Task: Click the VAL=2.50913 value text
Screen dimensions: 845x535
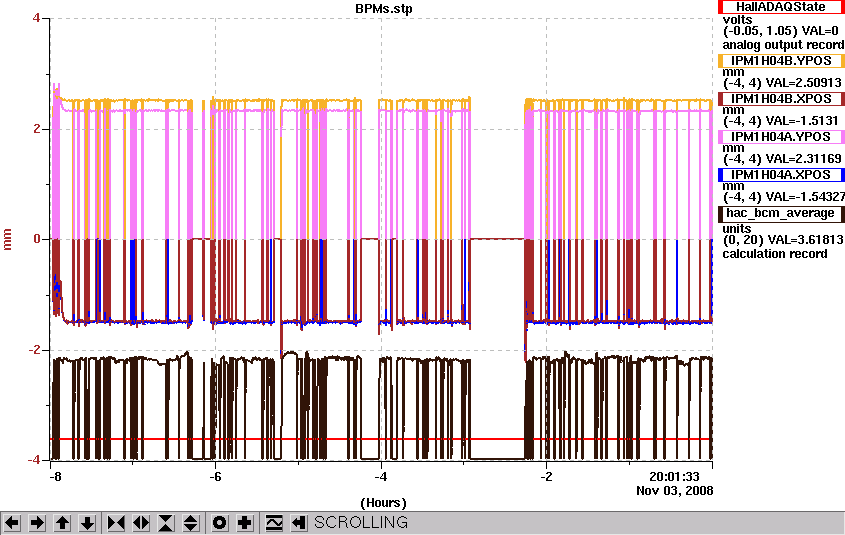Action: (804, 83)
